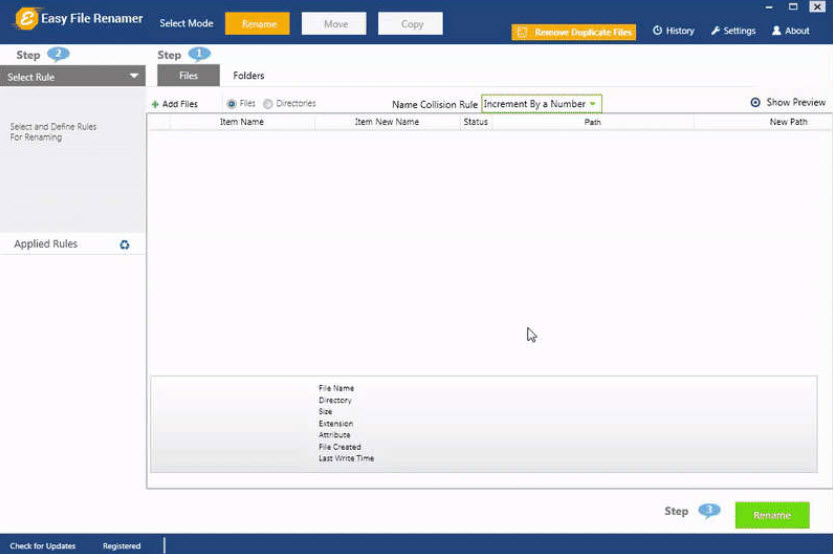Open Name Collision Rule dropdown
Screen dimensions: 833x554
(x=541, y=104)
